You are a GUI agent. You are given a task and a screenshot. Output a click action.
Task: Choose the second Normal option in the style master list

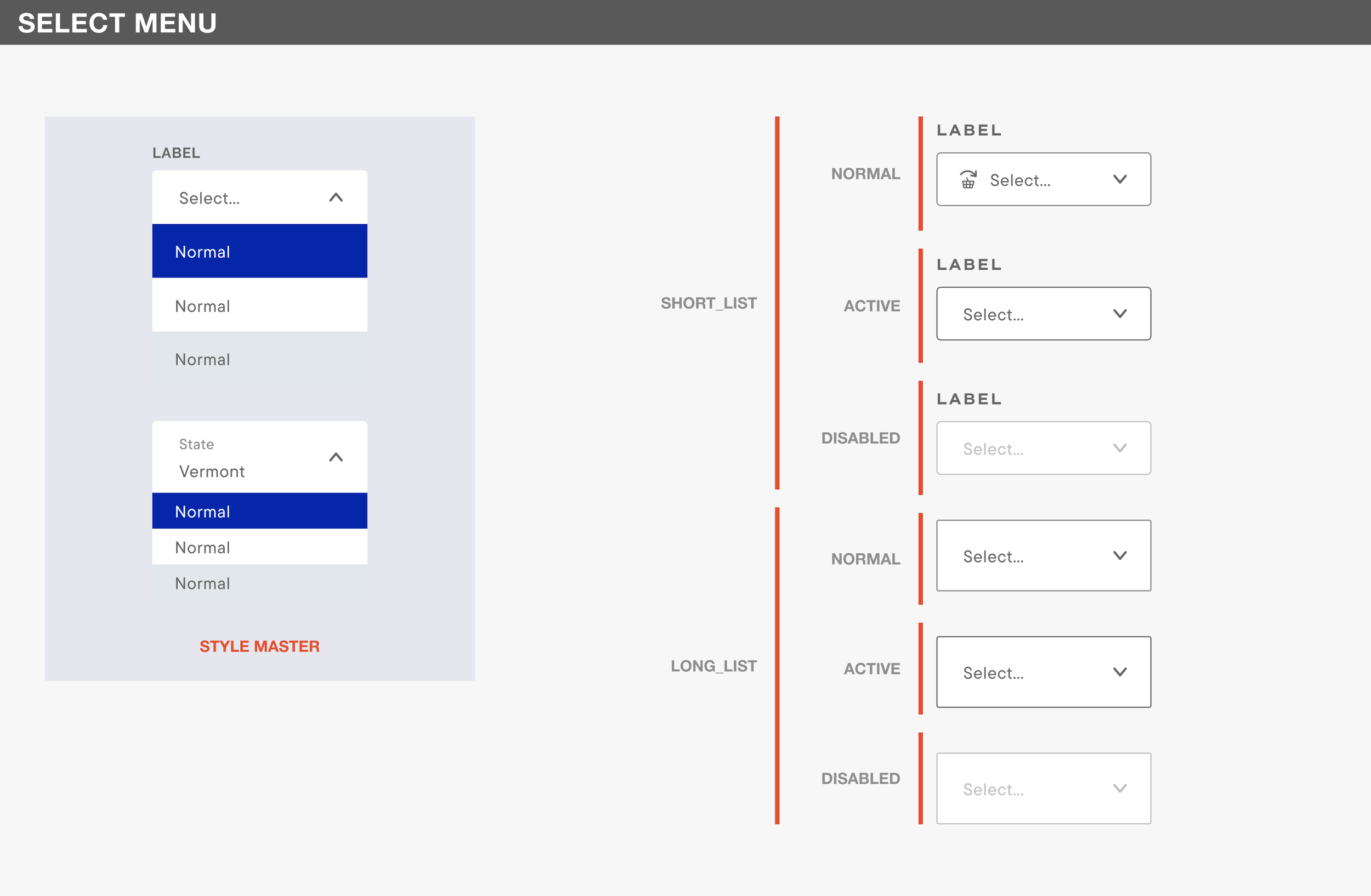click(x=259, y=306)
